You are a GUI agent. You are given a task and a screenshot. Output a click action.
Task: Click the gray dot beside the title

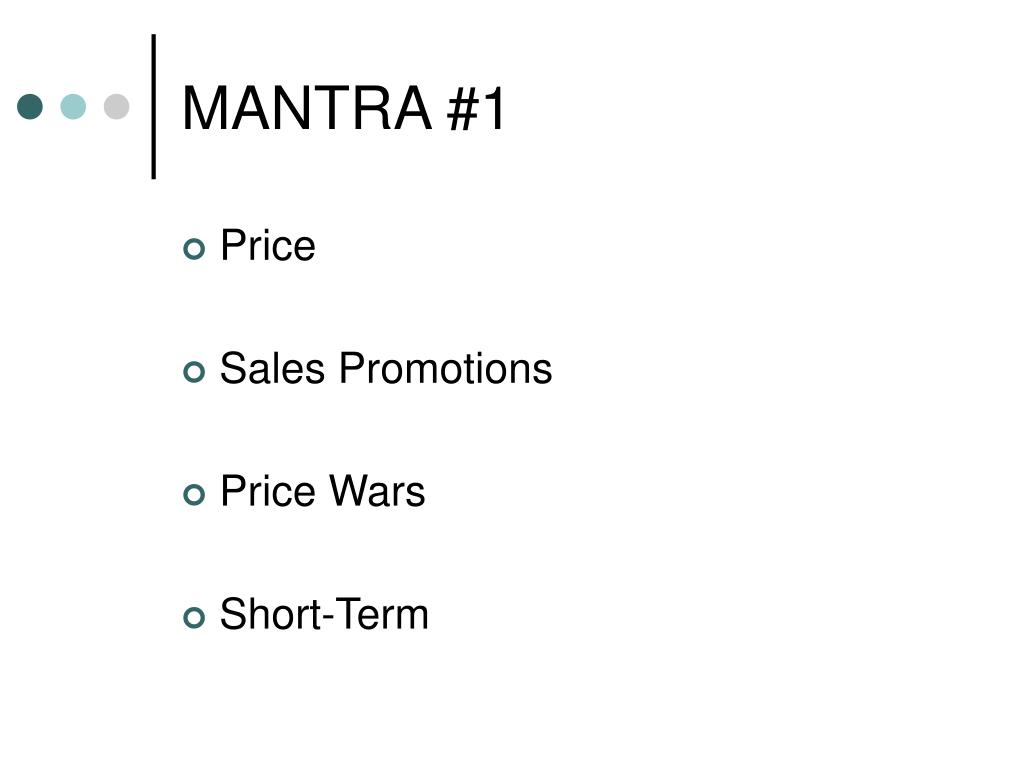point(116,106)
